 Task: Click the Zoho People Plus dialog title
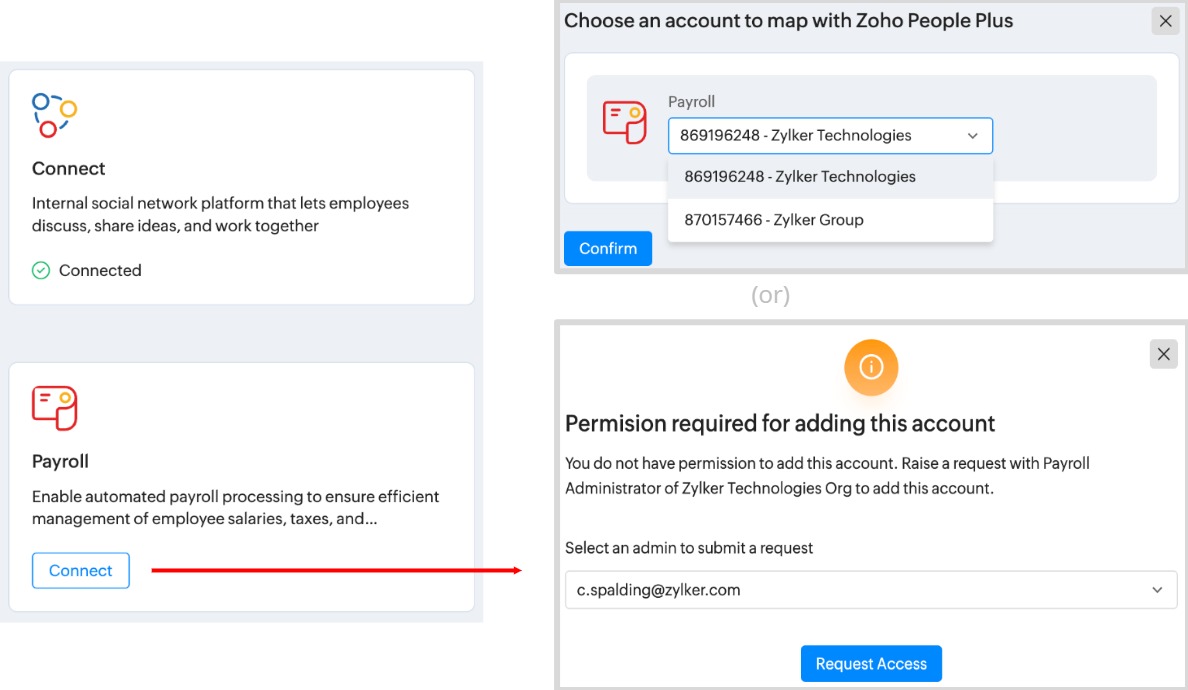coord(788,21)
